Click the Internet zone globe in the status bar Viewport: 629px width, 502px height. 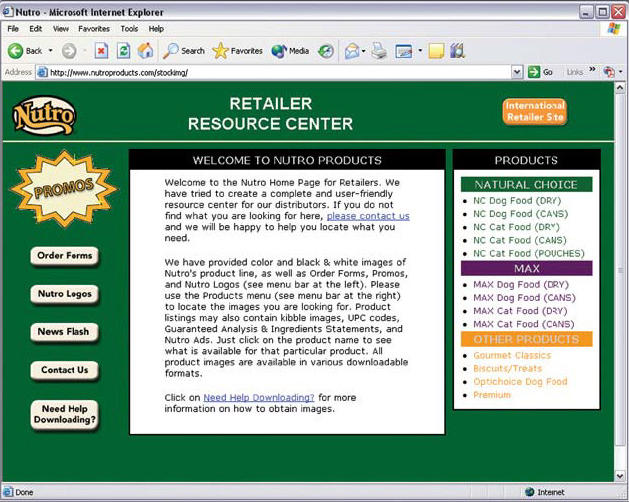(530, 492)
